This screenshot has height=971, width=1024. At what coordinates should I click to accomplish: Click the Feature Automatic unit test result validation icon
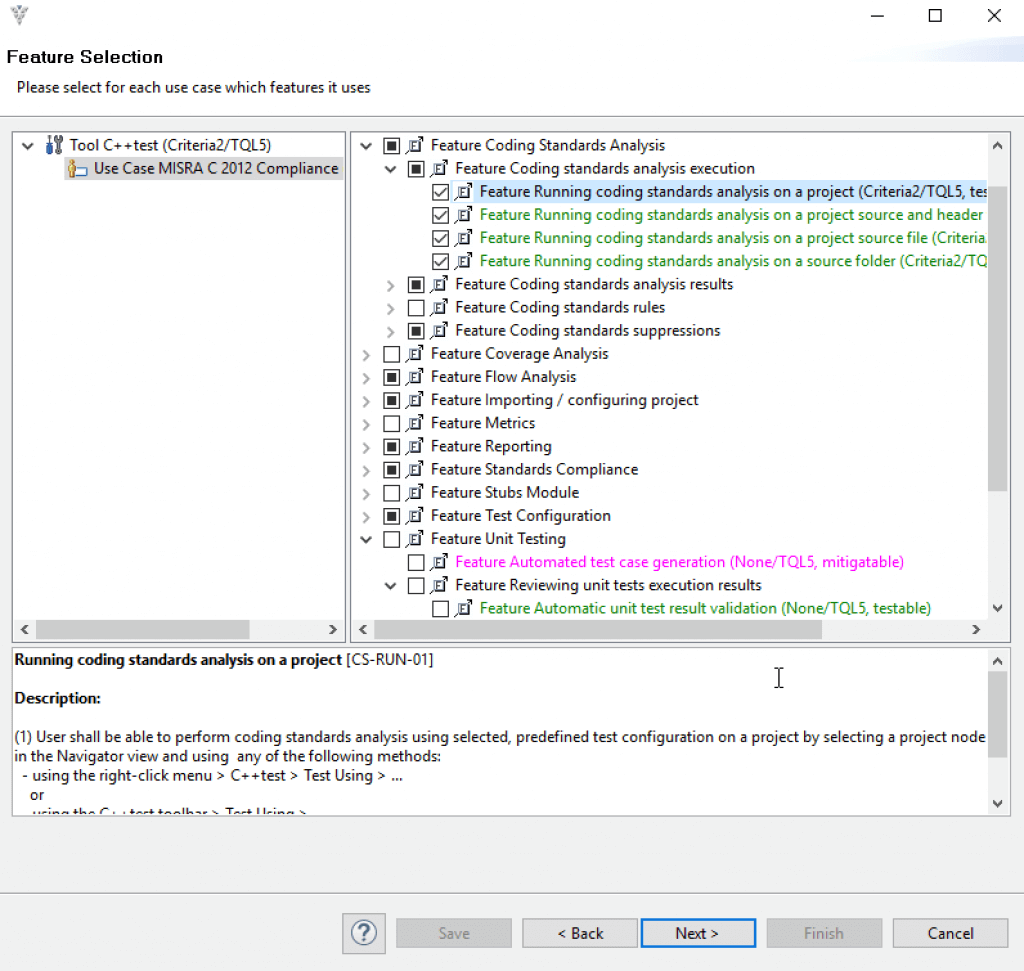(463, 609)
